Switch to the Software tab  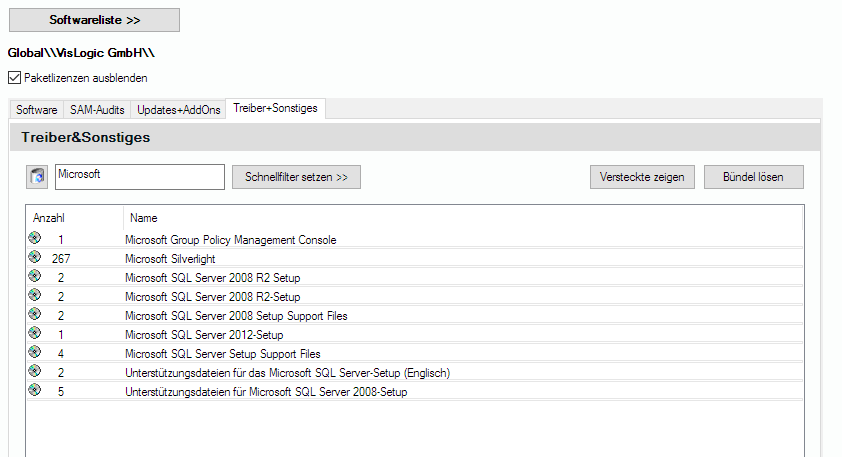(x=37, y=110)
